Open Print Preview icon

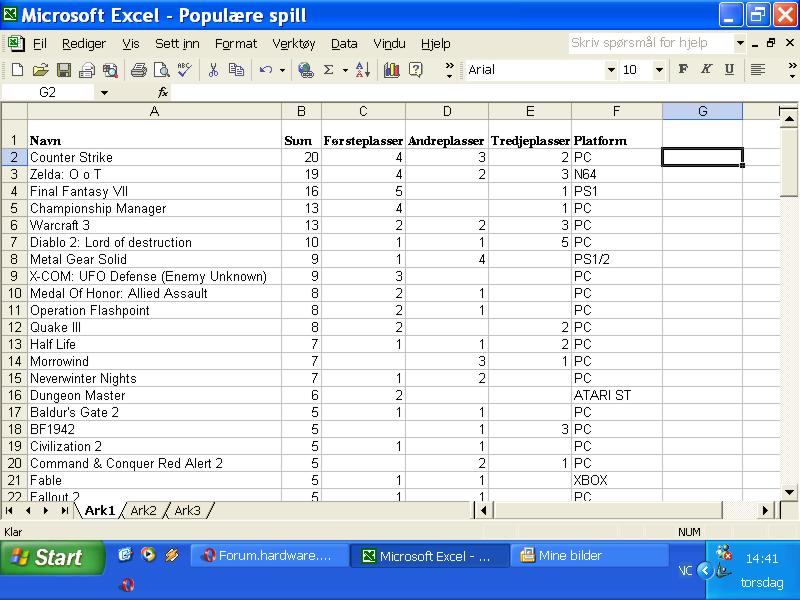click(x=161, y=70)
